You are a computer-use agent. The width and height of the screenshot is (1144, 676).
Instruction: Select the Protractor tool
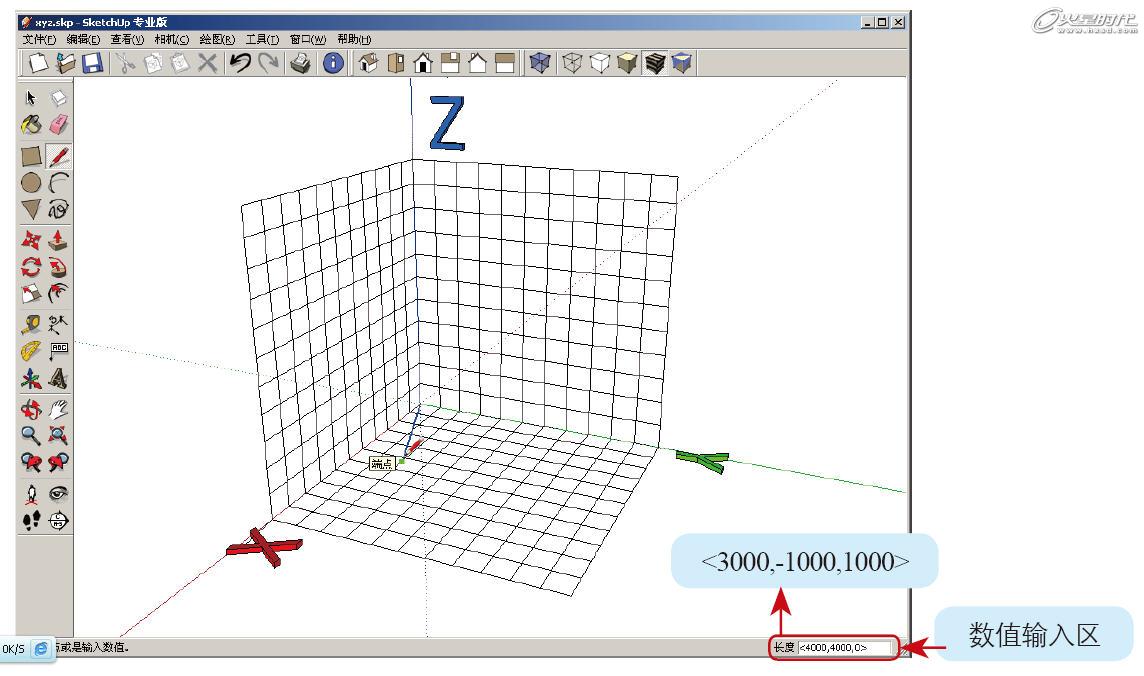click(x=31, y=351)
